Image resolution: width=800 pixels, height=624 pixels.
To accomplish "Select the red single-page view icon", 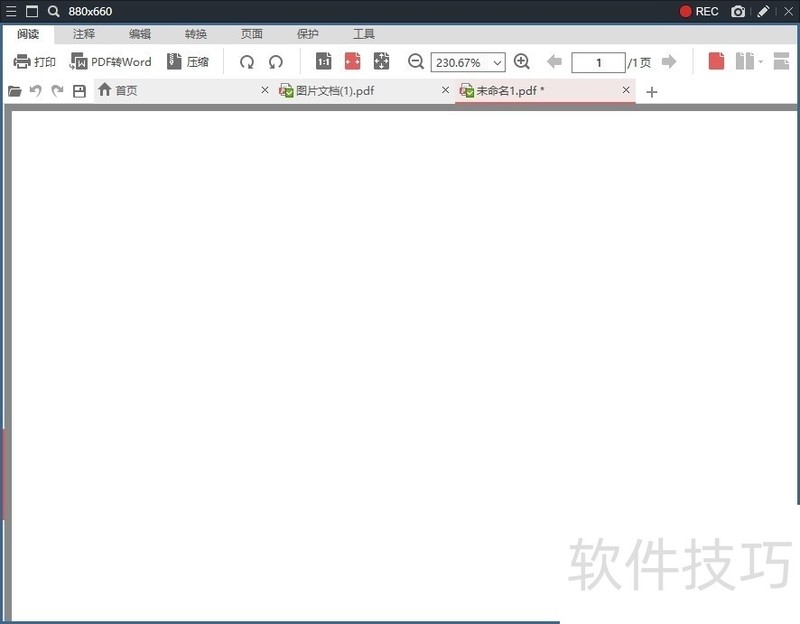I will click(716, 61).
